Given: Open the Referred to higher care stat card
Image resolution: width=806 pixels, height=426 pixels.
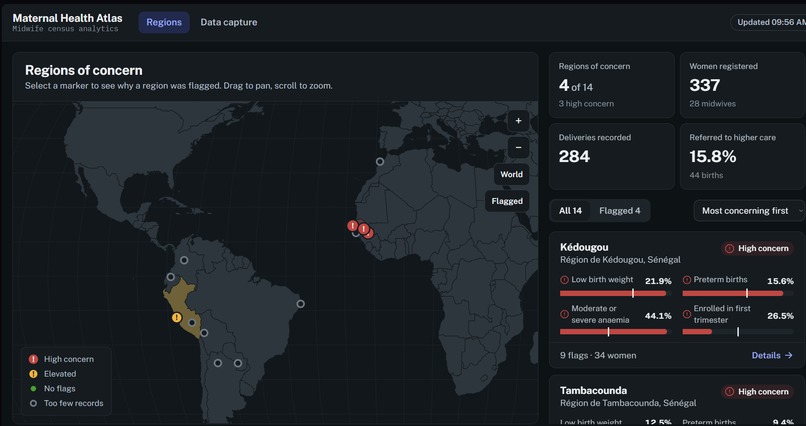Looking at the screenshot, I should pyautogui.click(x=743, y=156).
